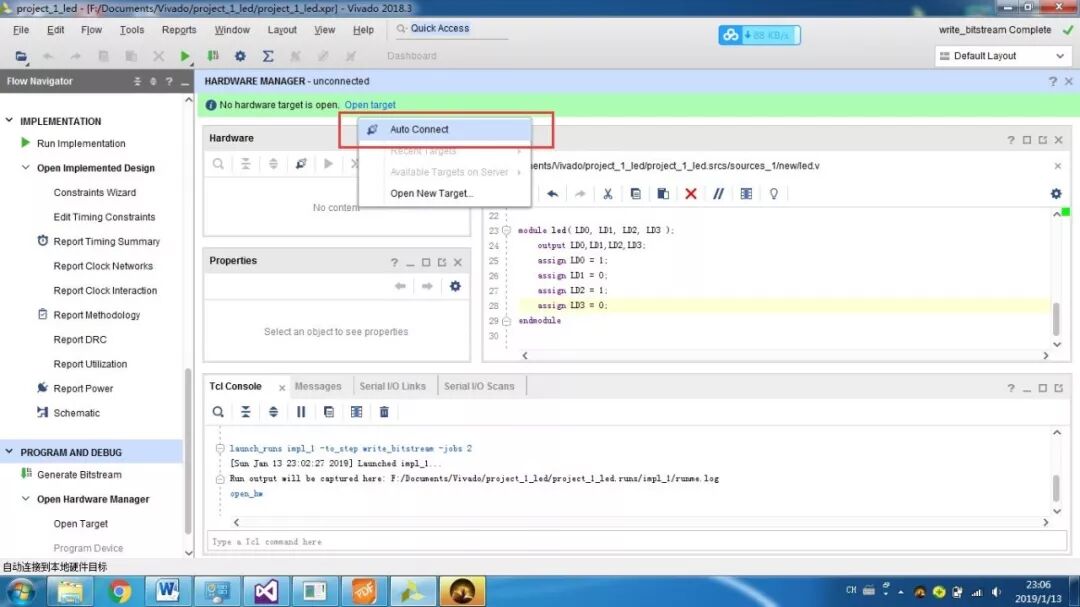Fold the module led code block
This screenshot has width=1080, height=607.
(506, 230)
